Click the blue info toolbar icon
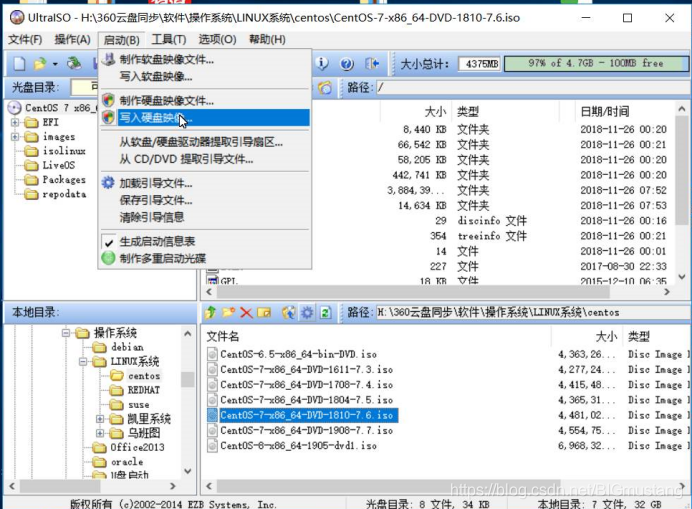 [x=323, y=64]
